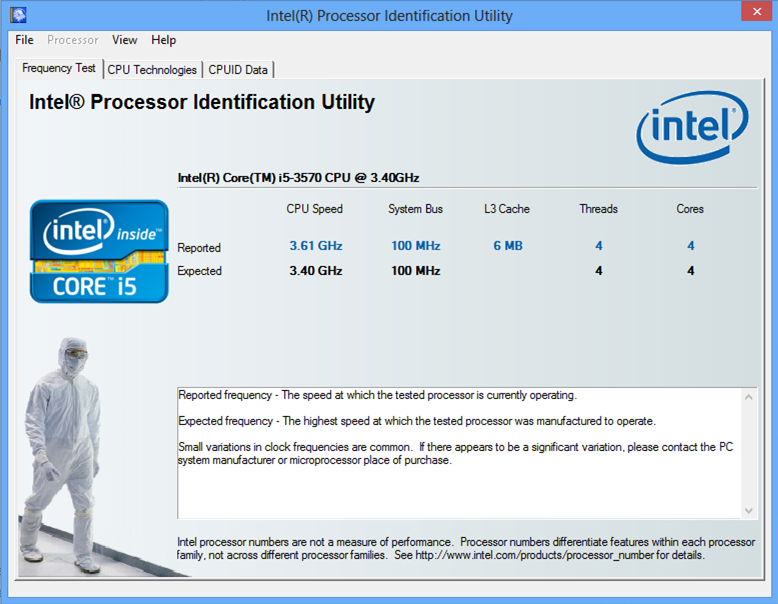Click the application icon in the title bar
The width and height of the screenshot is (778, 604).
(x=18, y=15)
